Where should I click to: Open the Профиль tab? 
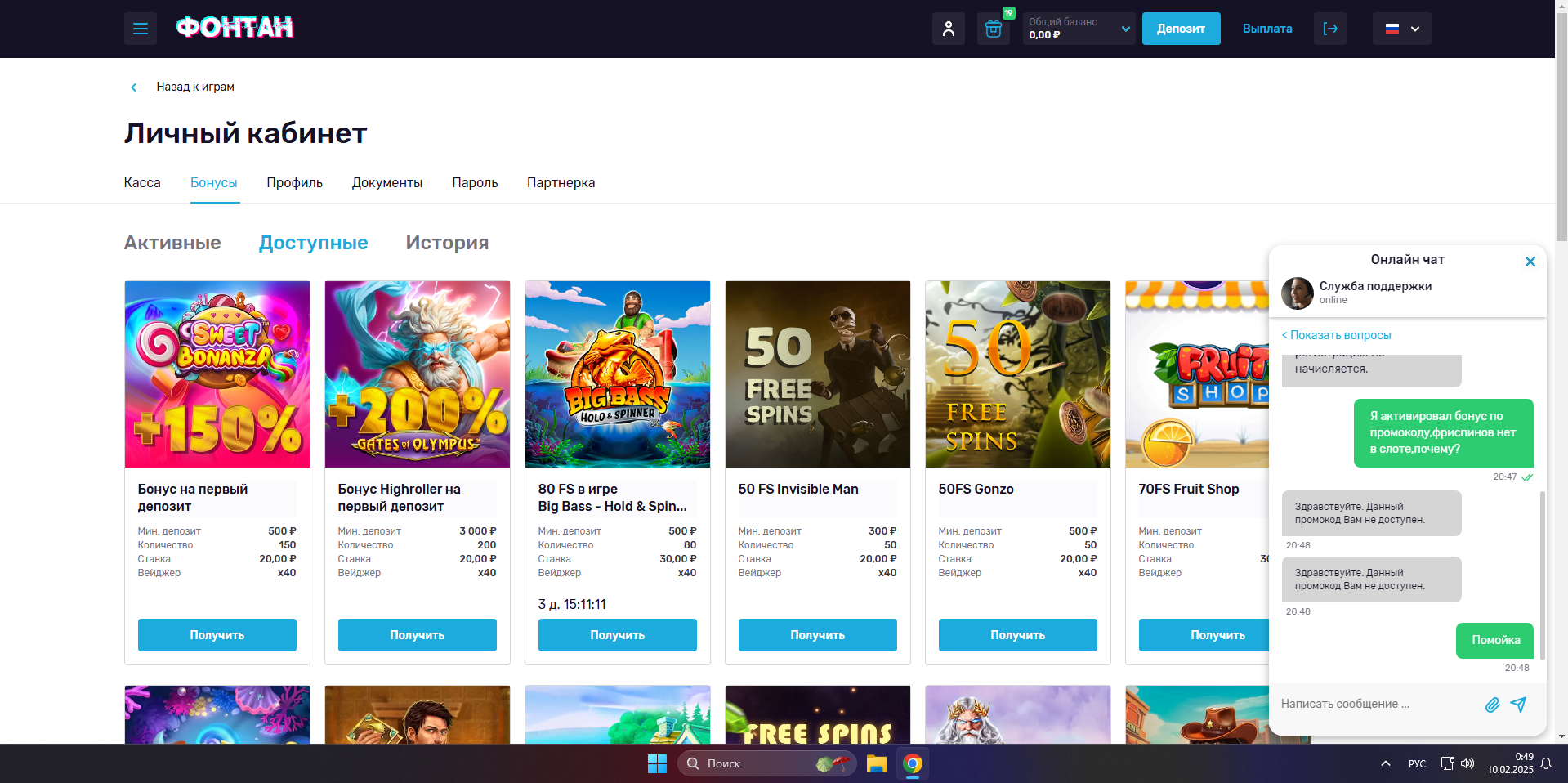click(x=294, y=182)
